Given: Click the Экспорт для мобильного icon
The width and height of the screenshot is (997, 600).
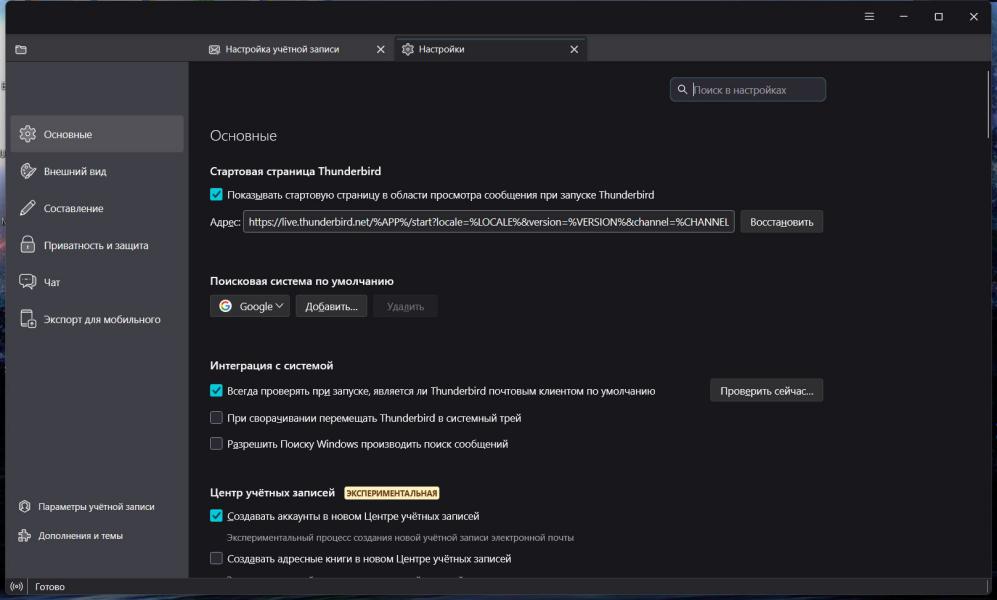Looking at the screenshot, I should (28, 319).
